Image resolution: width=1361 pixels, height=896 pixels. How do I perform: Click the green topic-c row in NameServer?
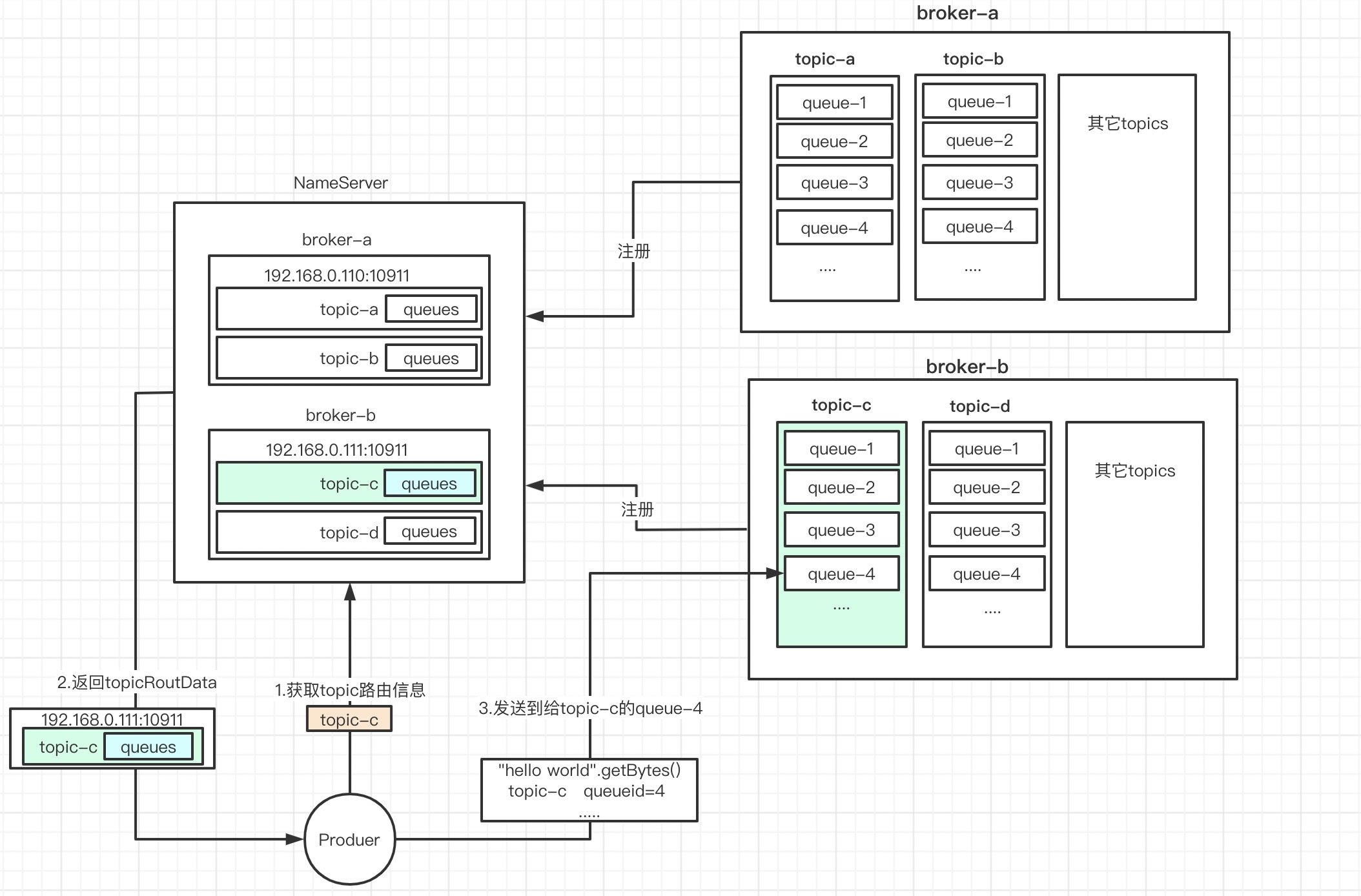point(349,483)
